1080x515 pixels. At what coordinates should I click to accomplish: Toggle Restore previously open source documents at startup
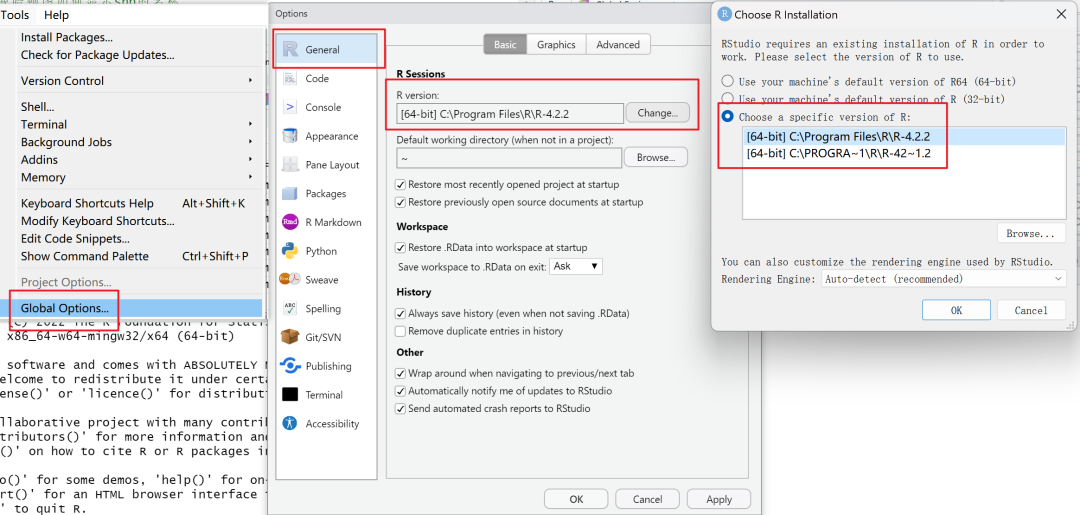400,202
